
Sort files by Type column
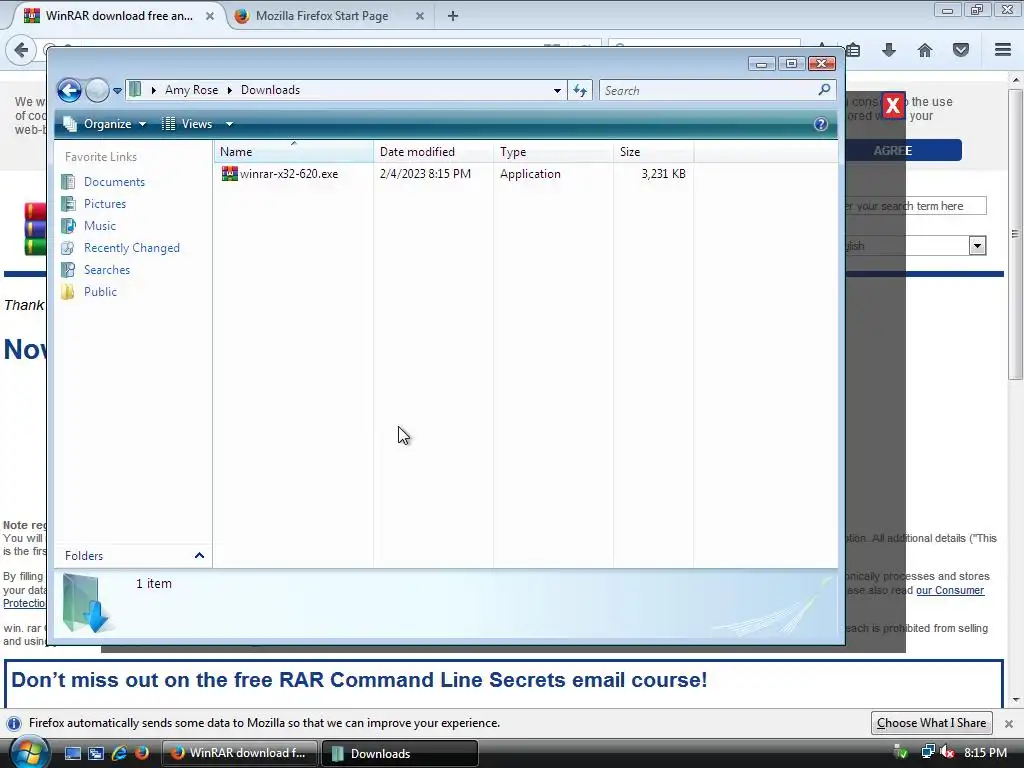coord(553,152)
